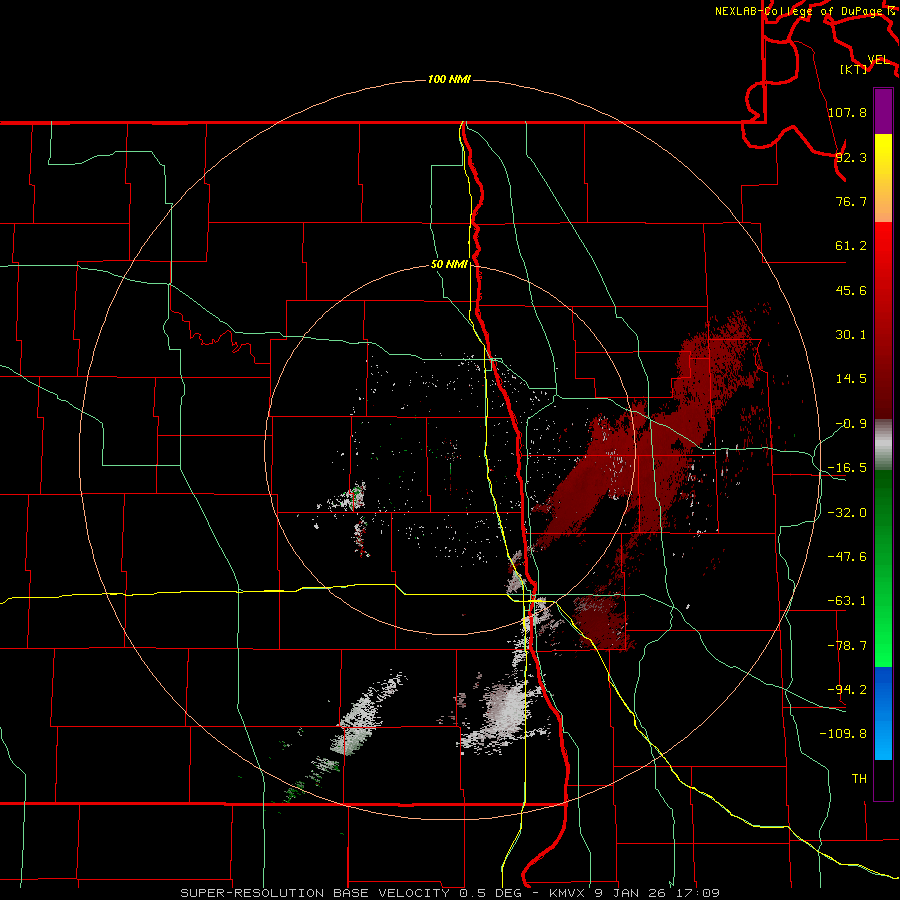
Task: Click the yellow-orange segment of color bar
Action: click(x=883, y=178)
